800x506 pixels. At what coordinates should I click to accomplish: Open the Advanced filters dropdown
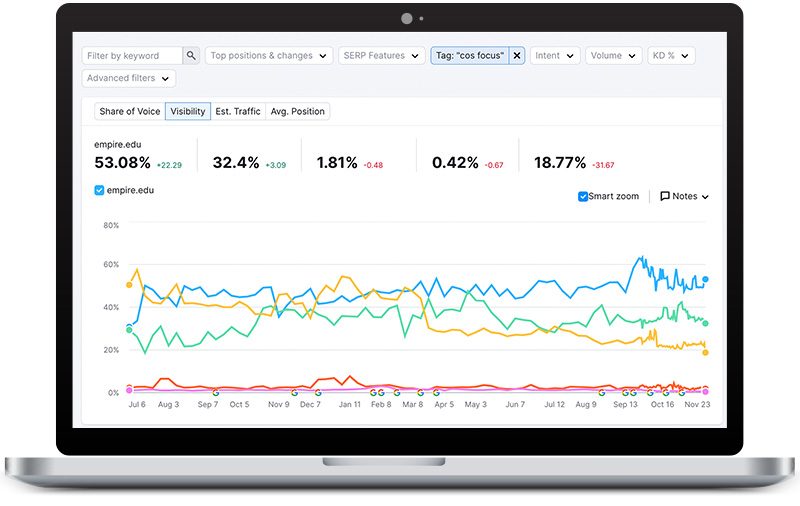point(129,78)
